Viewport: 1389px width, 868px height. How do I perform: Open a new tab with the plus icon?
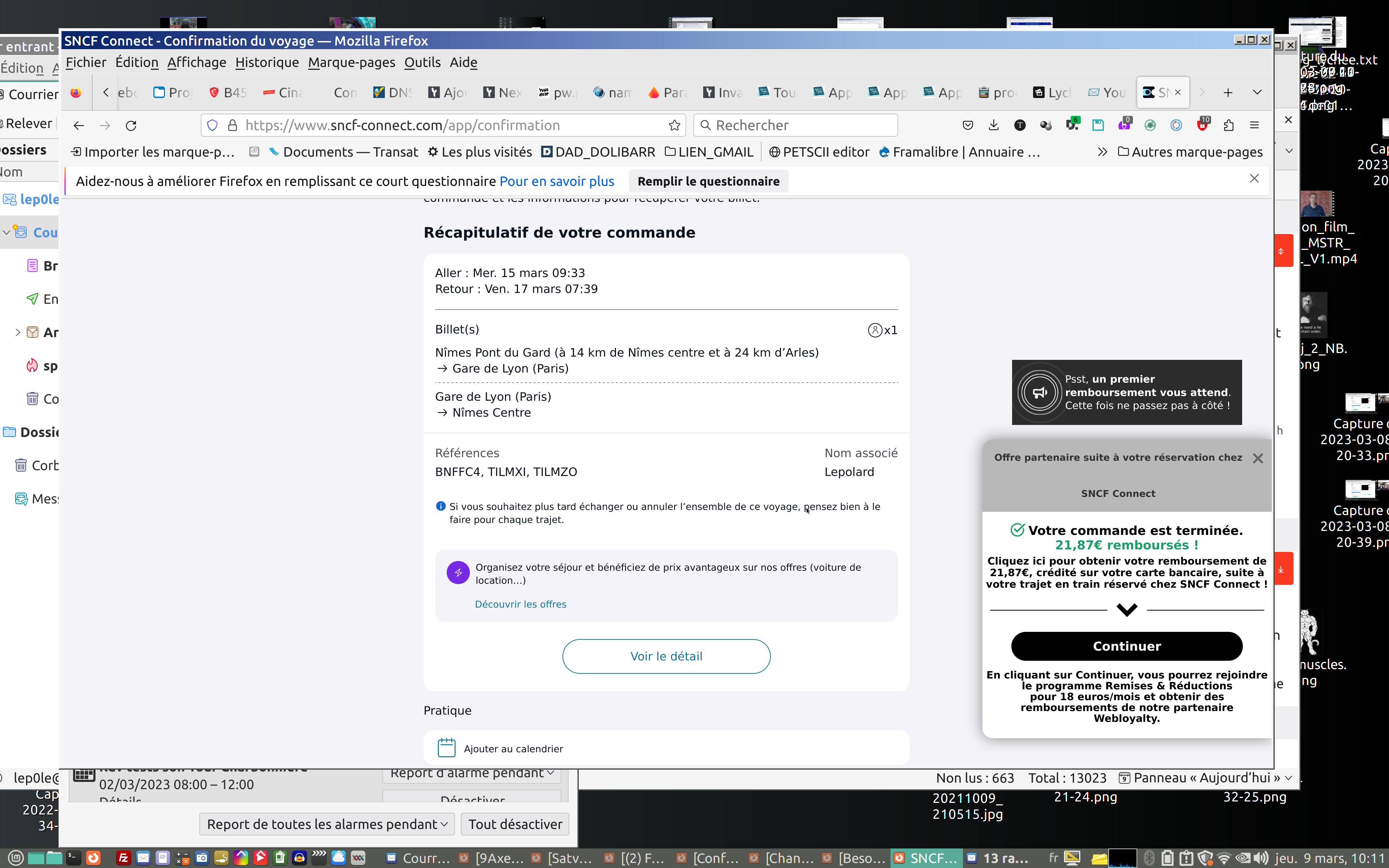click(x=1228, y=93)
